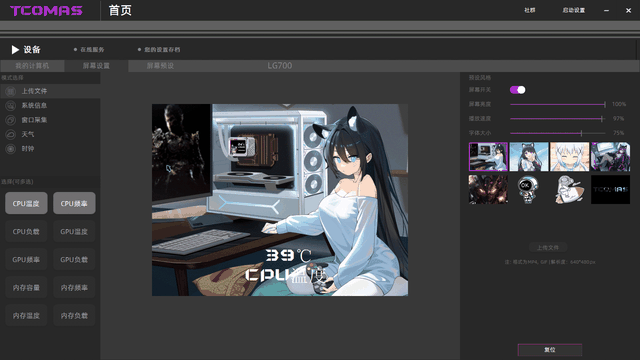Enable the GPU温度 display option

pyautogui.click(x=74, y=231)
